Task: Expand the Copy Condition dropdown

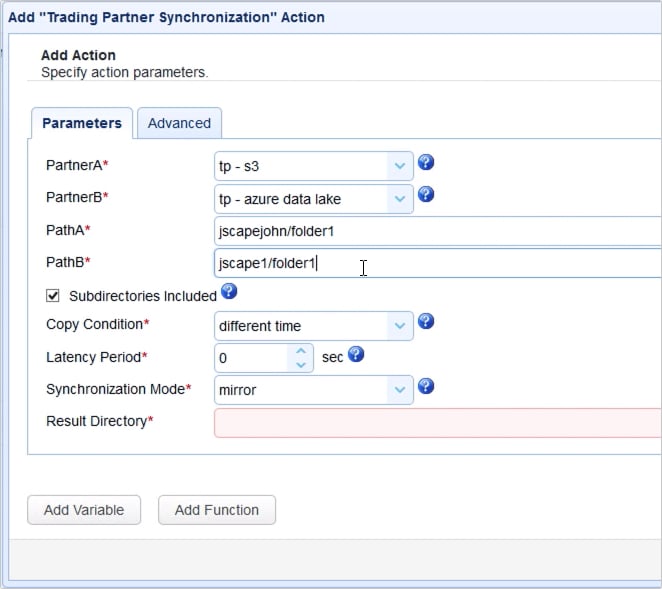Action: point(400,325)
